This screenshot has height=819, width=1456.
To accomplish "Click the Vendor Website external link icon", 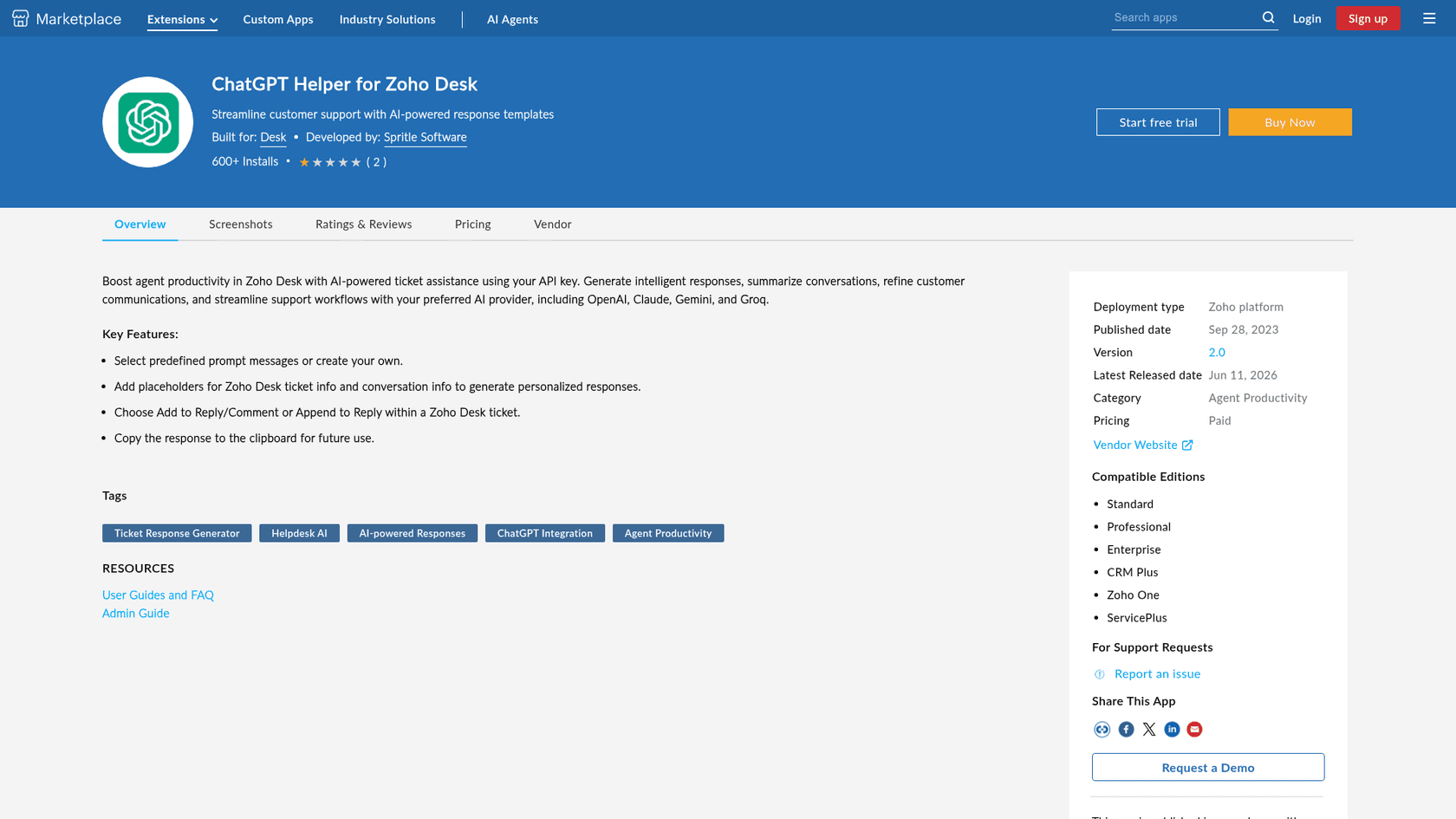I will (1187, 445).
